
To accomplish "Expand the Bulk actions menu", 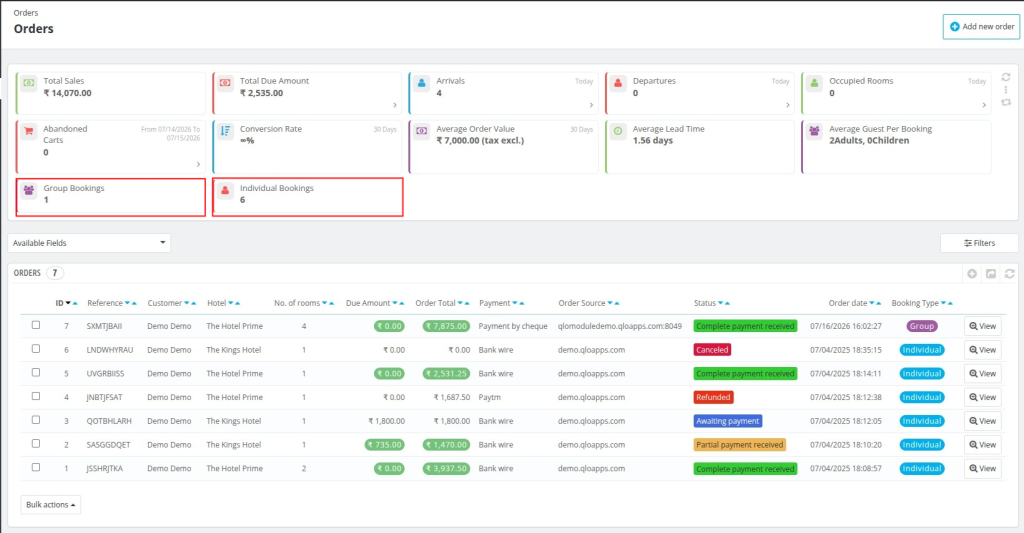I will click(x=50, y=505).
